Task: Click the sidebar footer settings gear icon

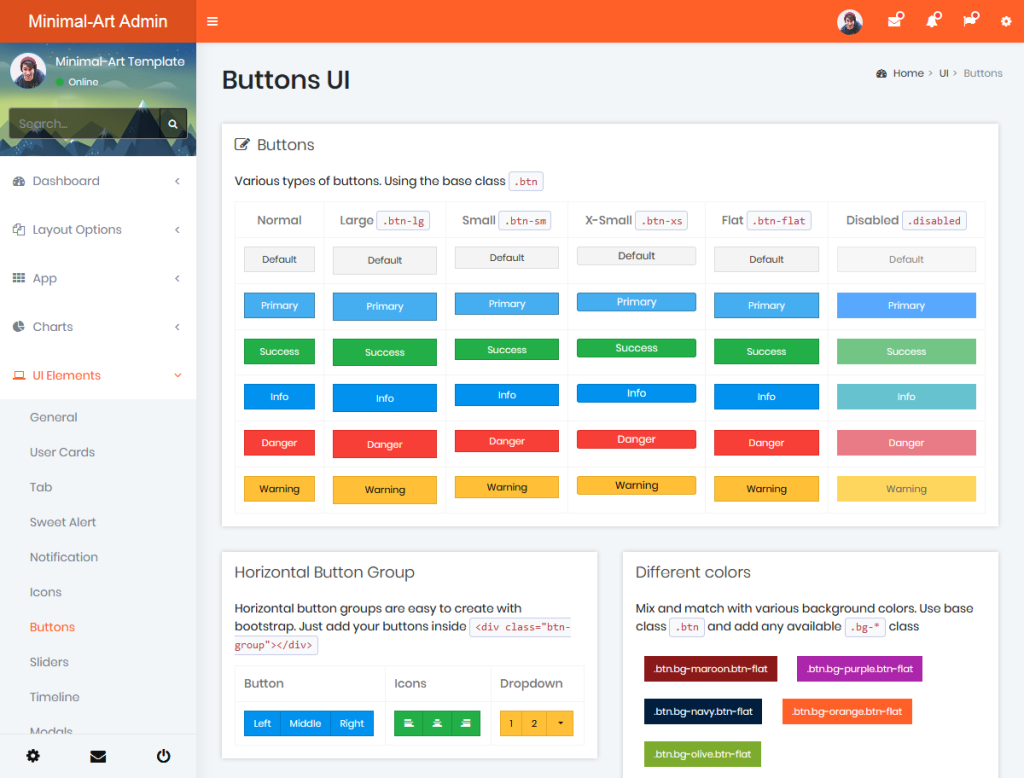Action: pos(33,756)
